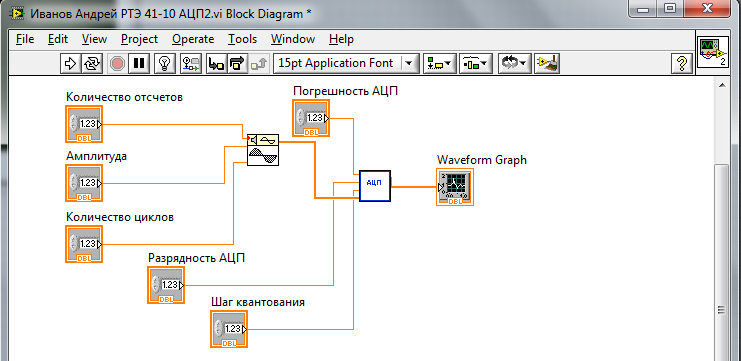Image resolution: width=741 pixels, height=361 pixels.
Task: Click the Погрешность АЦП label
Action: [345, 91]
